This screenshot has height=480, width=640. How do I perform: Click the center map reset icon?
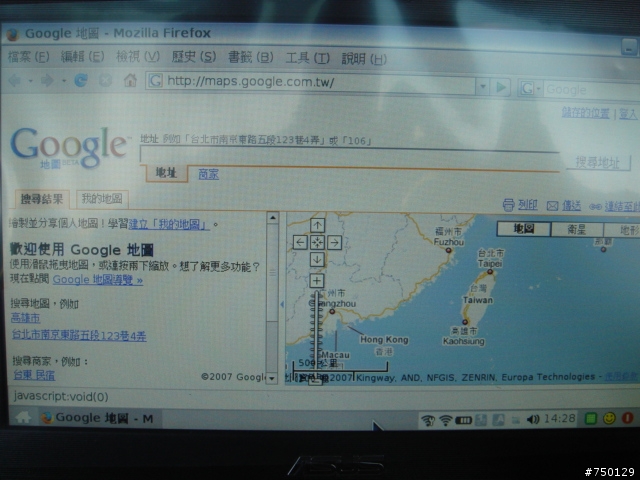pos(318,242)
